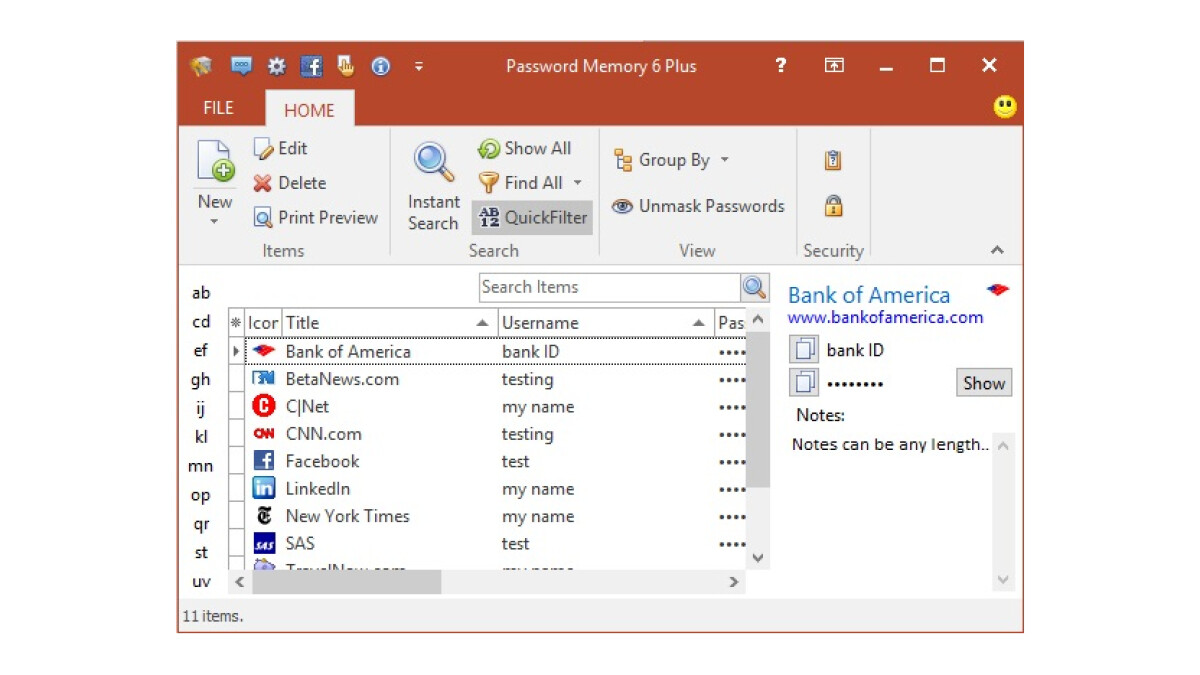Select the LinkedIn entry
The width and height of the screenshot is (1200, 675).
pos(495,489)
